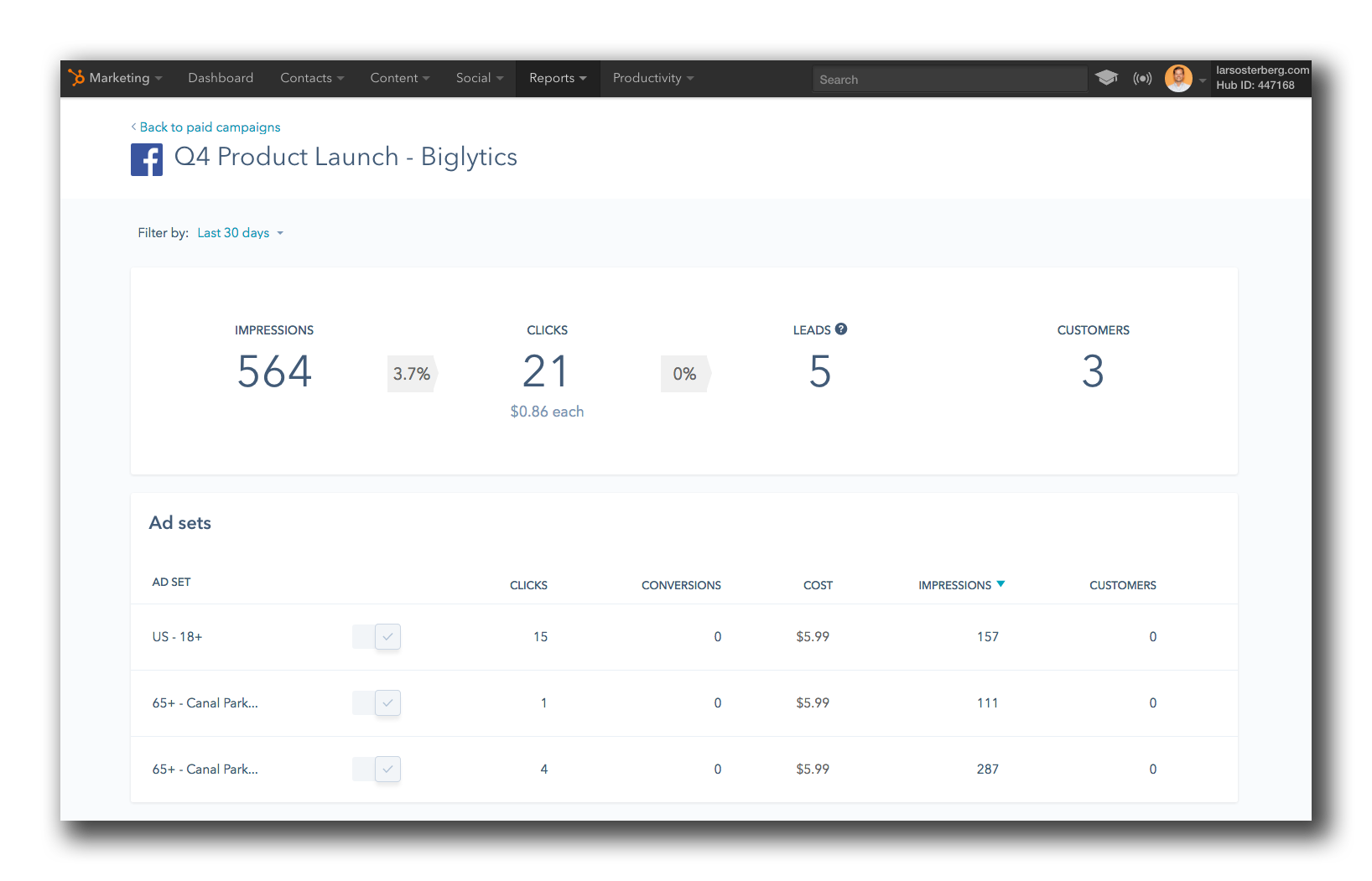Open the Reports menu
The image size is (1372, 881).
coord(557,78)
